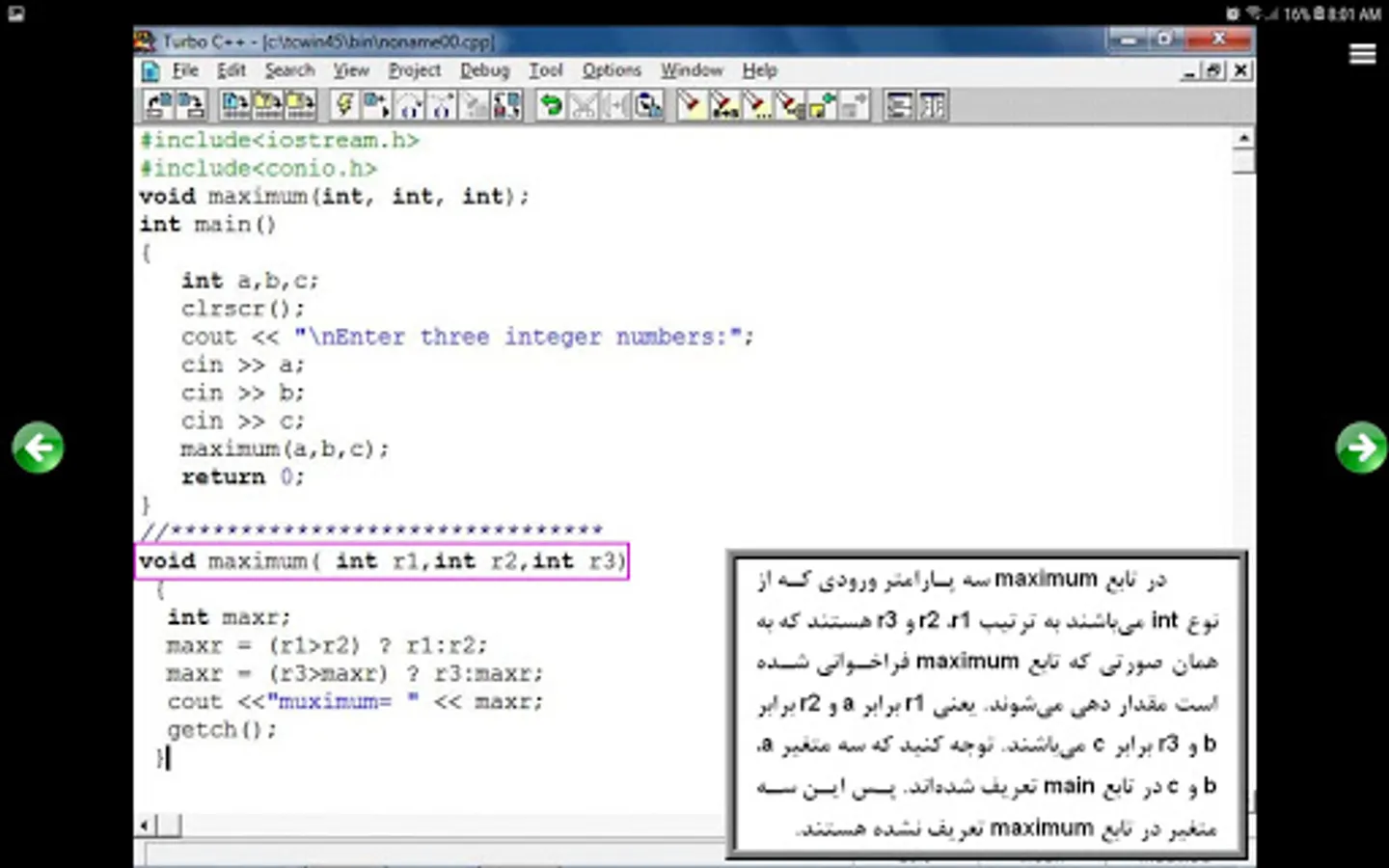Tap the picture icon in the status bar
Image resolution: width=1389 pixels, height=868 pixels.
[15, 13]
